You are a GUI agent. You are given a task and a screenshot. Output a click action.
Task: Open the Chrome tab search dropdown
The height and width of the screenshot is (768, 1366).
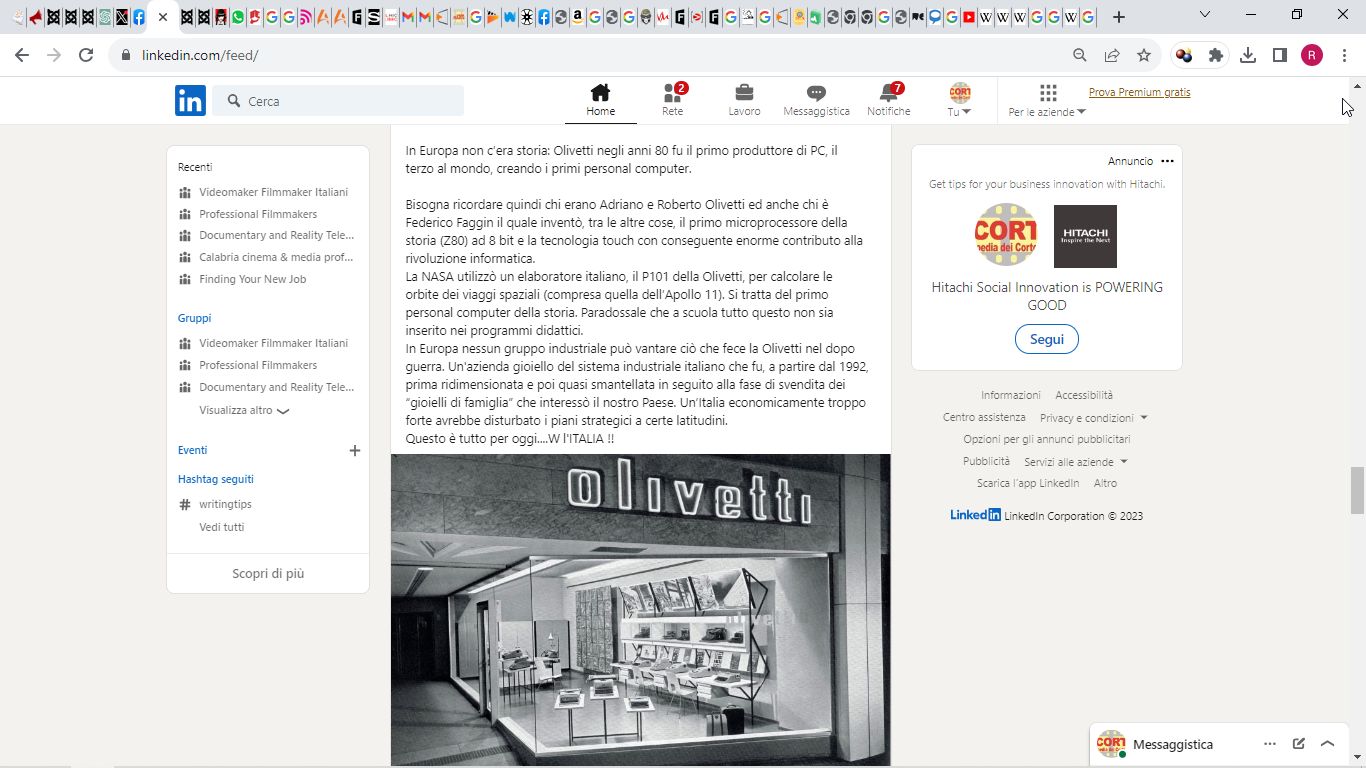[1205, 15]
